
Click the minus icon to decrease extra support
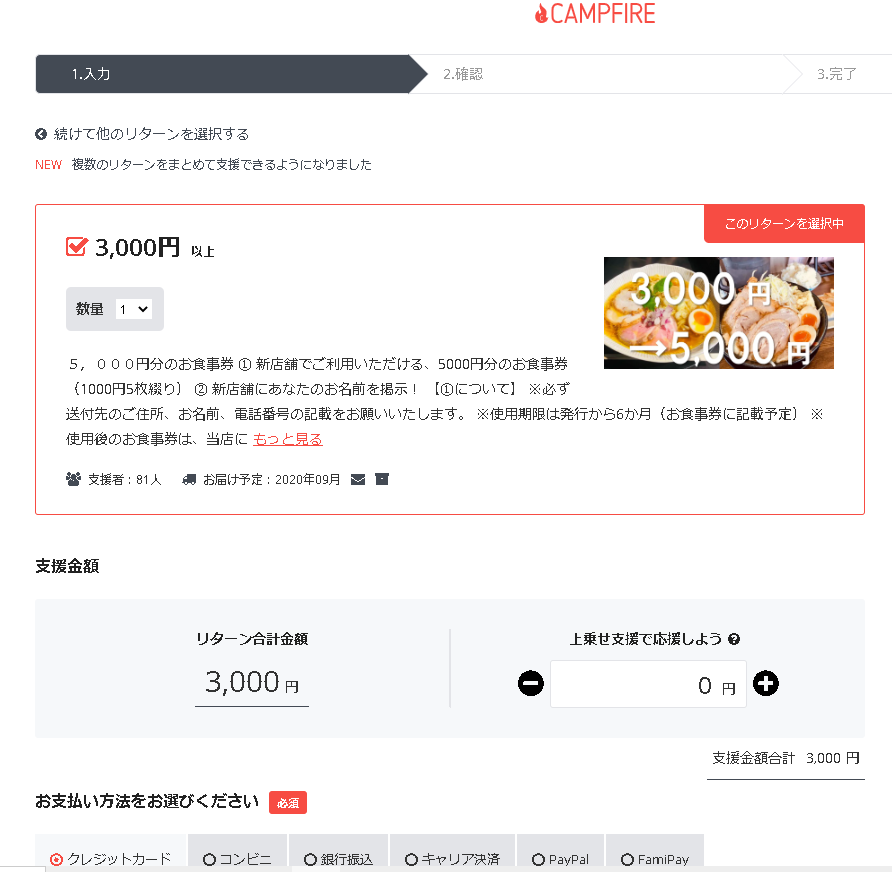tap(531, 683)
